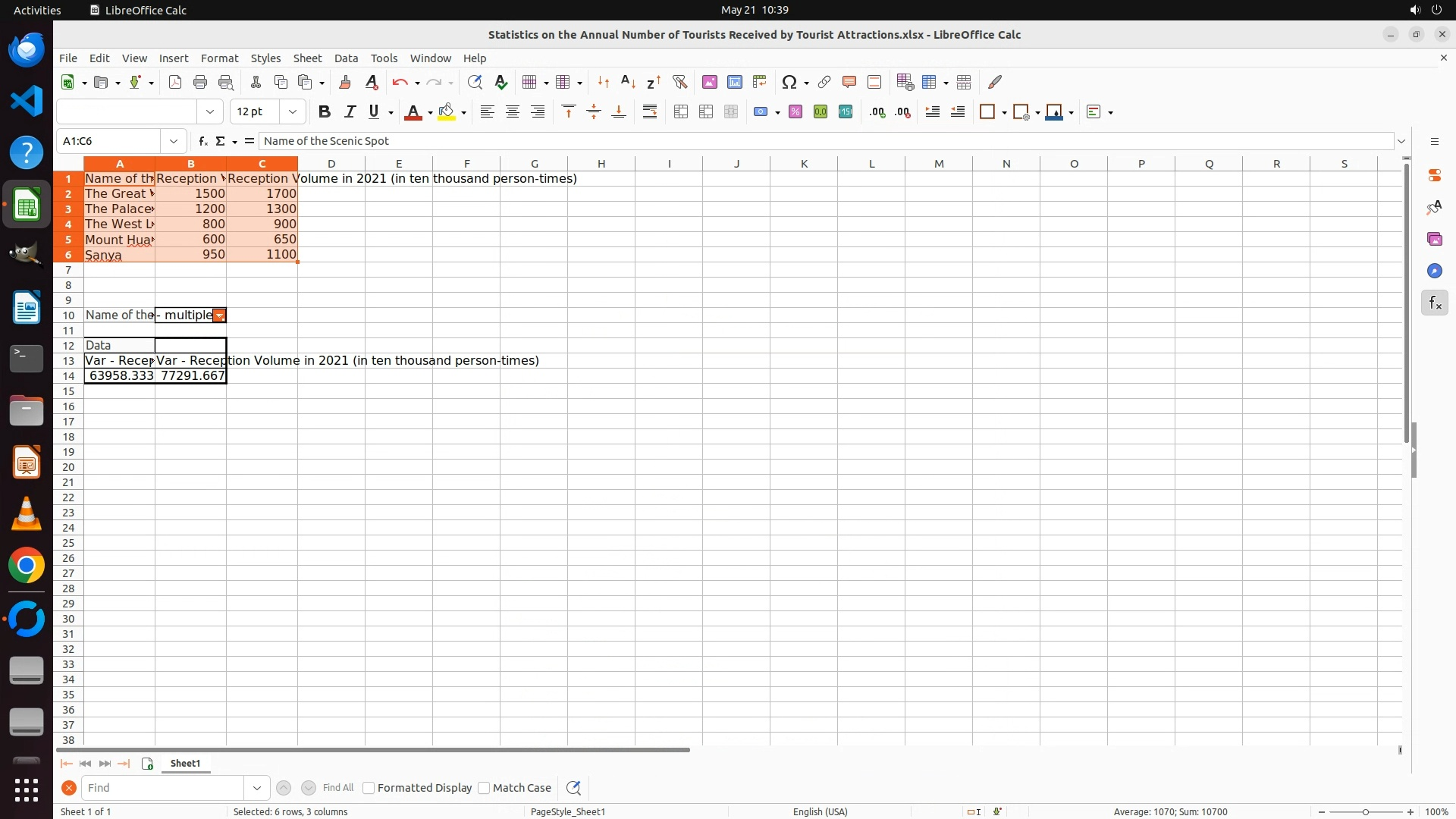Click the Find All button

(x=337, y=788)
